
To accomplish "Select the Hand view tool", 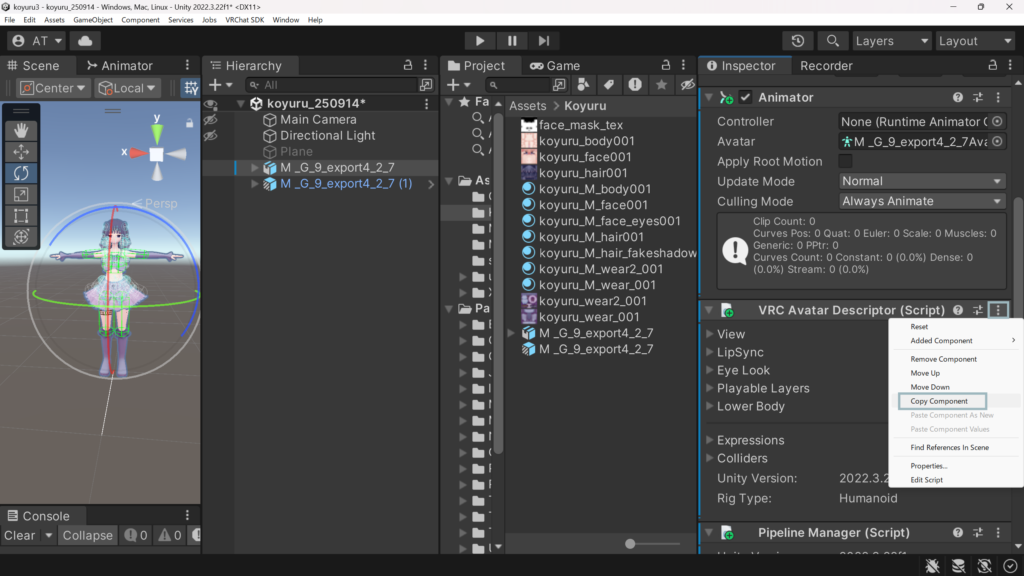I will click(21, 130).
